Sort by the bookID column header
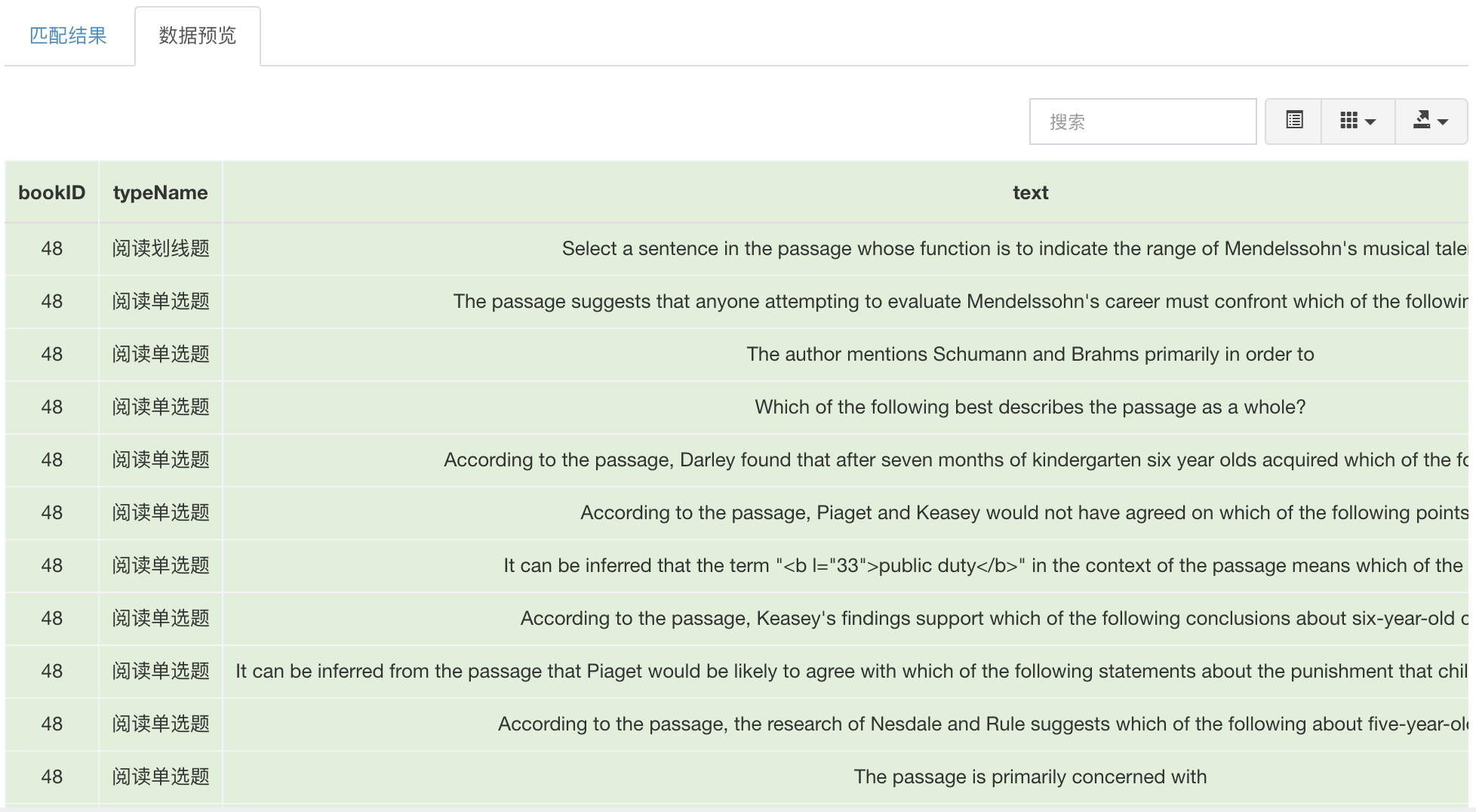 coord(52,192)
